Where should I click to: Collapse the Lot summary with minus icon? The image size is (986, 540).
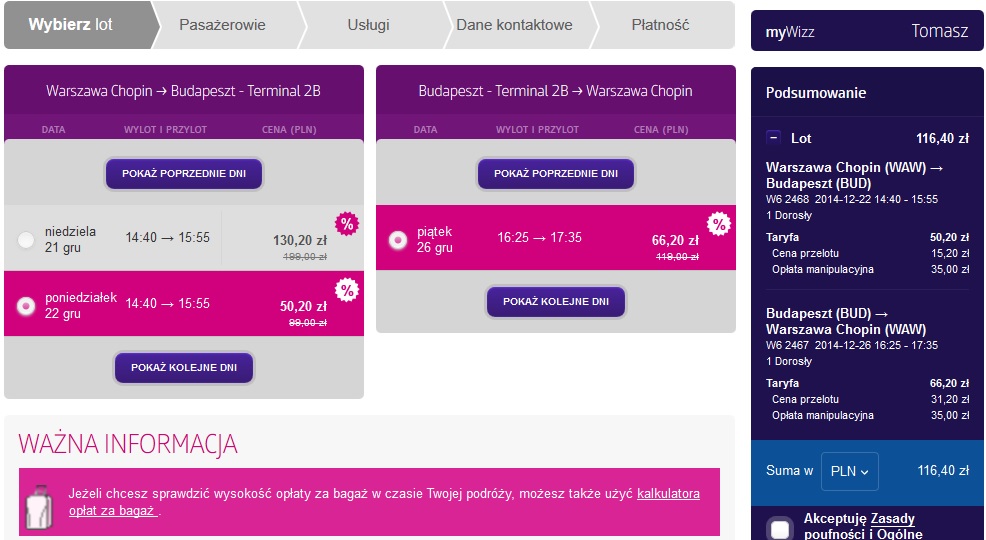tap(773, 138)
